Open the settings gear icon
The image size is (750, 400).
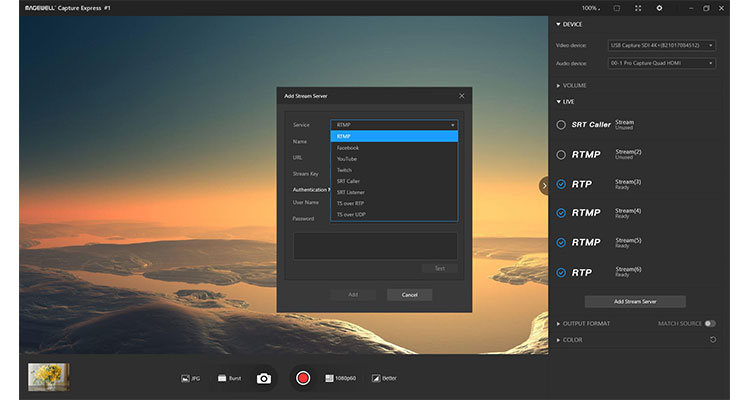[x=659, y=8]
